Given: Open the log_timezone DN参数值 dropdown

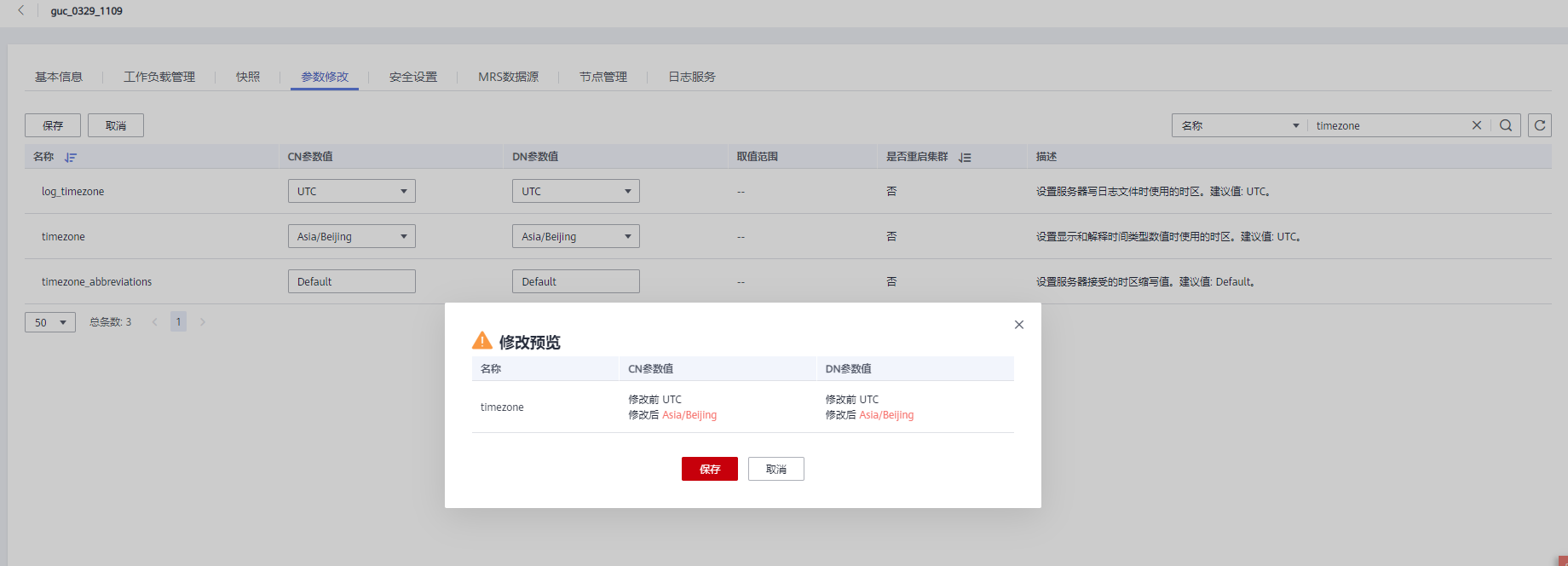Looking at the screenshot, I should [x=576, y=191].
